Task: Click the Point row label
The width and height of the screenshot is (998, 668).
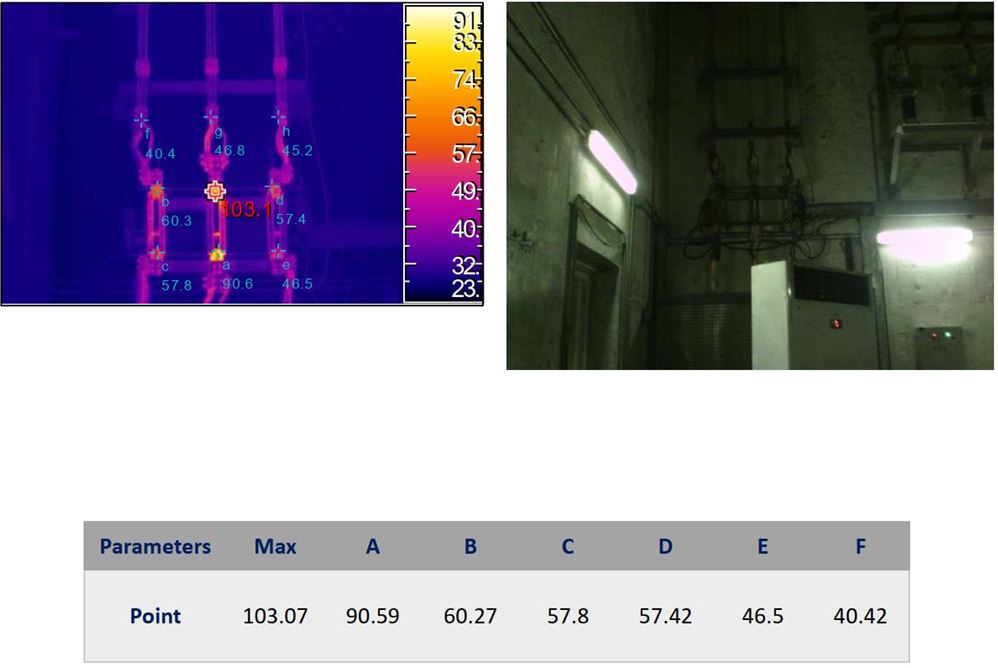Action: tap(155, 616)
